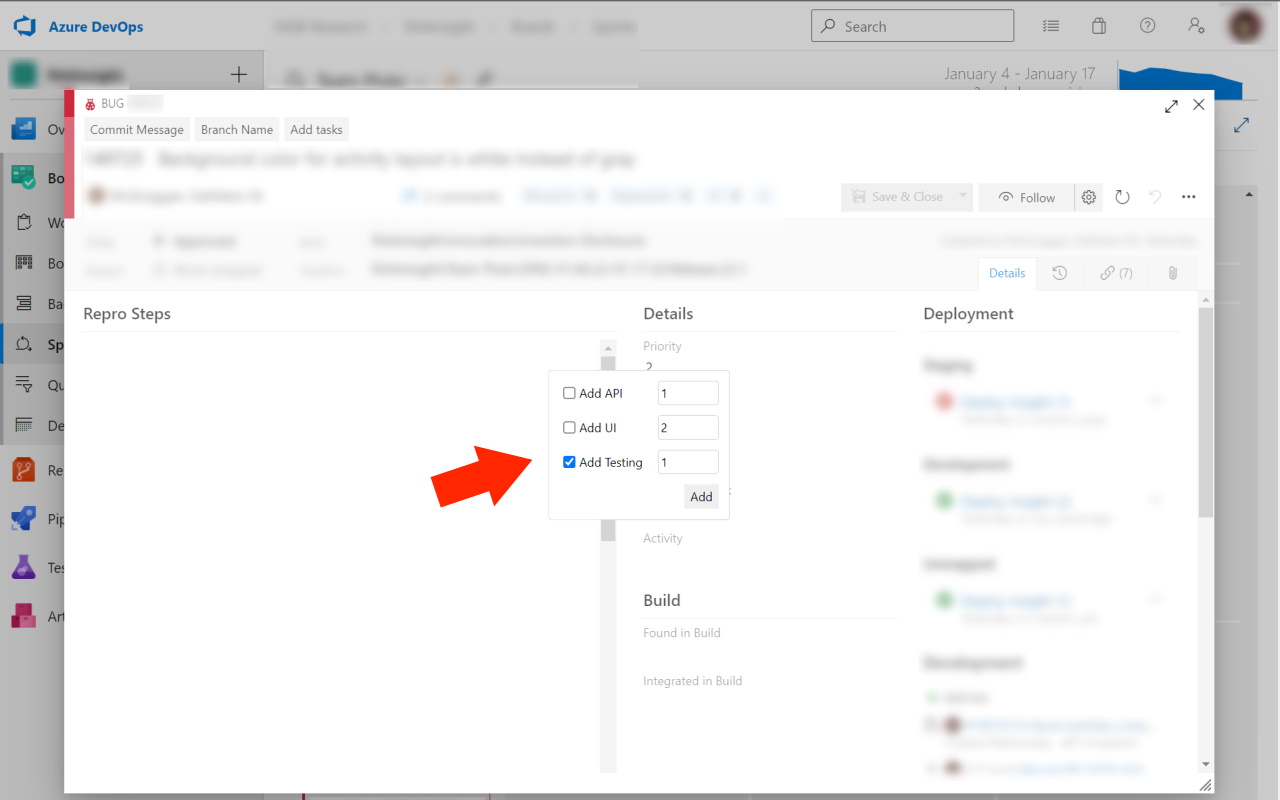Check the Add API checkbox
Image resolution: width=1280 pixels, height=800 pixels.
click(569, 393)
